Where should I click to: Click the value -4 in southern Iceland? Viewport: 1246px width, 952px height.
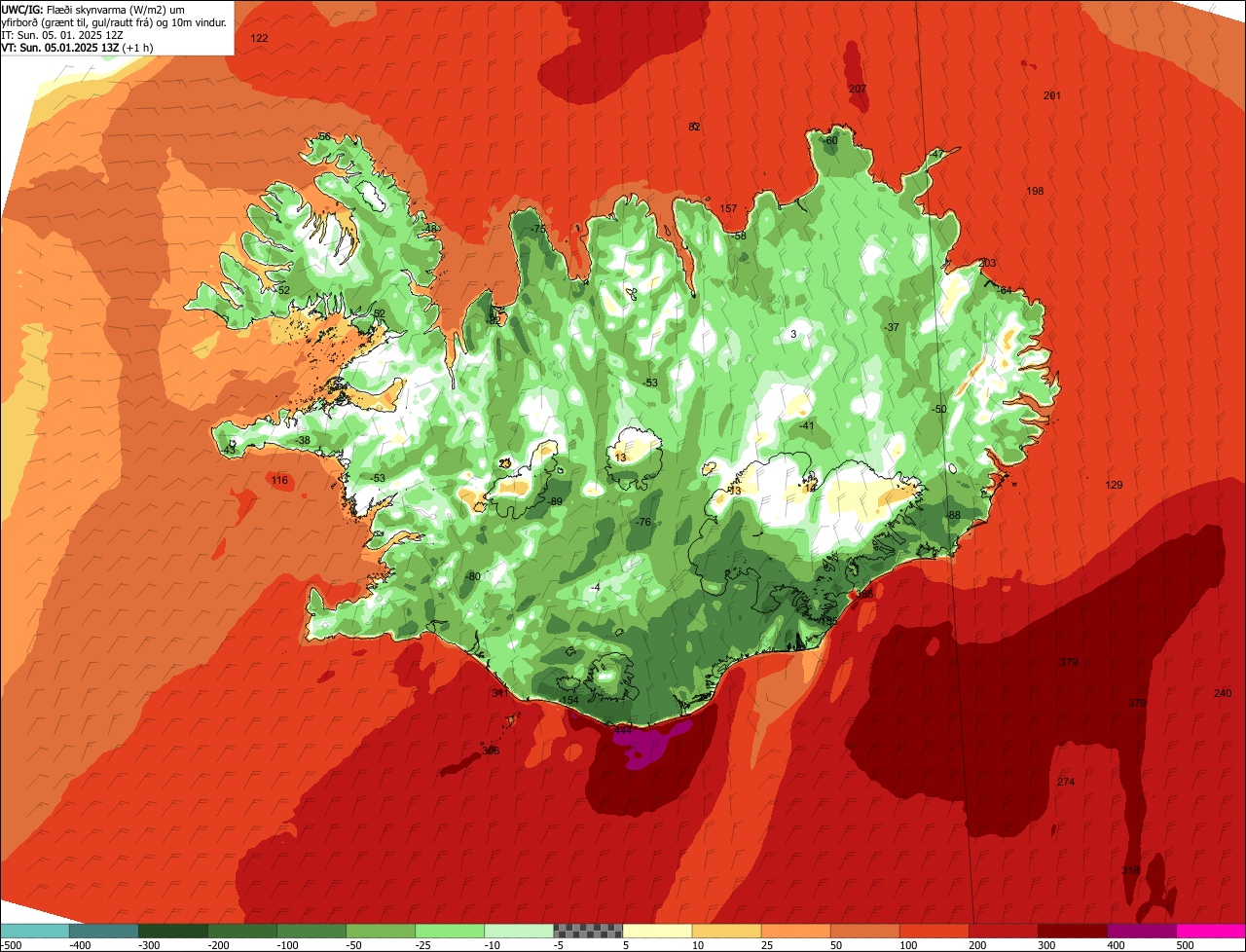click(x=595, y=587)
